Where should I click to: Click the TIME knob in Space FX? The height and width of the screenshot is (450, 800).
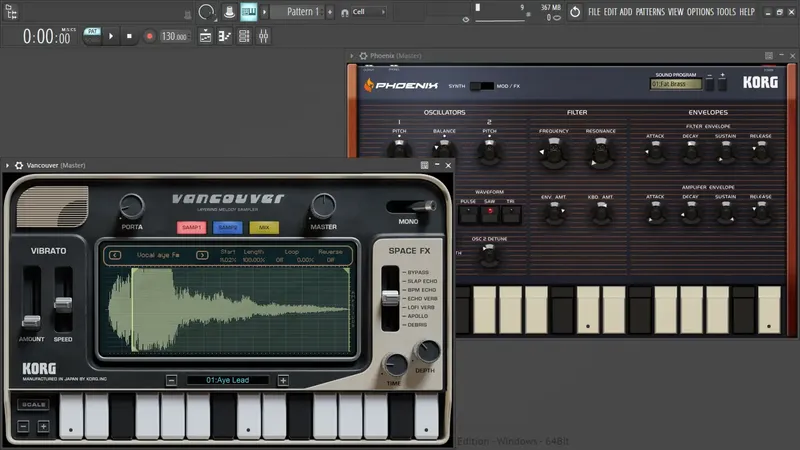click(394, 365)
